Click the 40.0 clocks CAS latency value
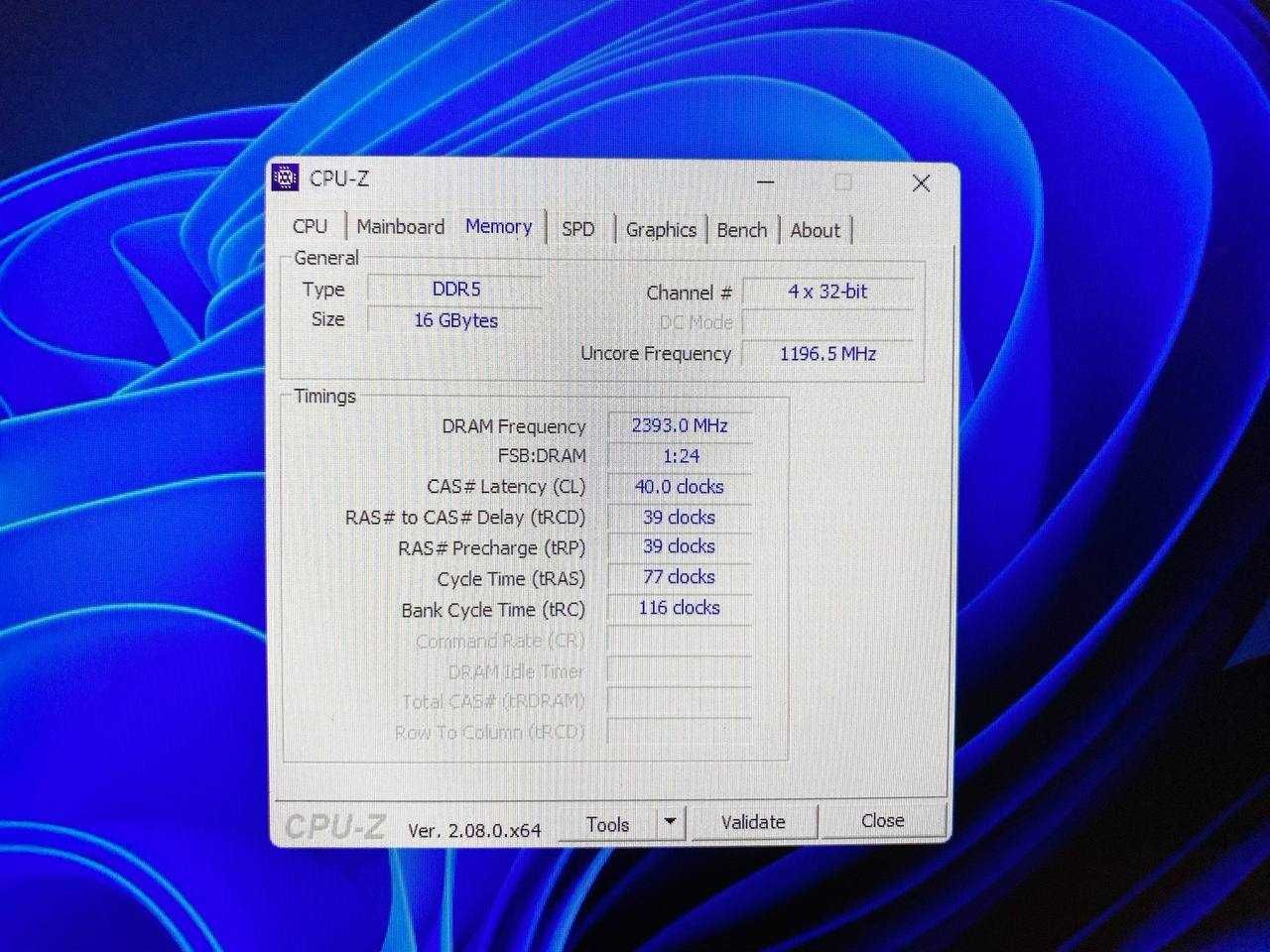 680,487
